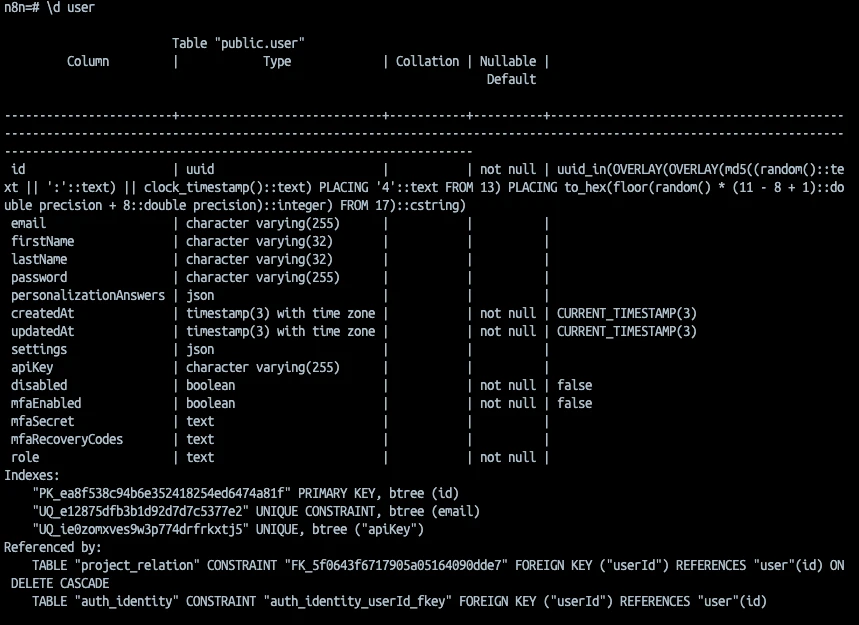Click the settings column name
Screen dimensions: 859x625
click(x=39, y=349)
